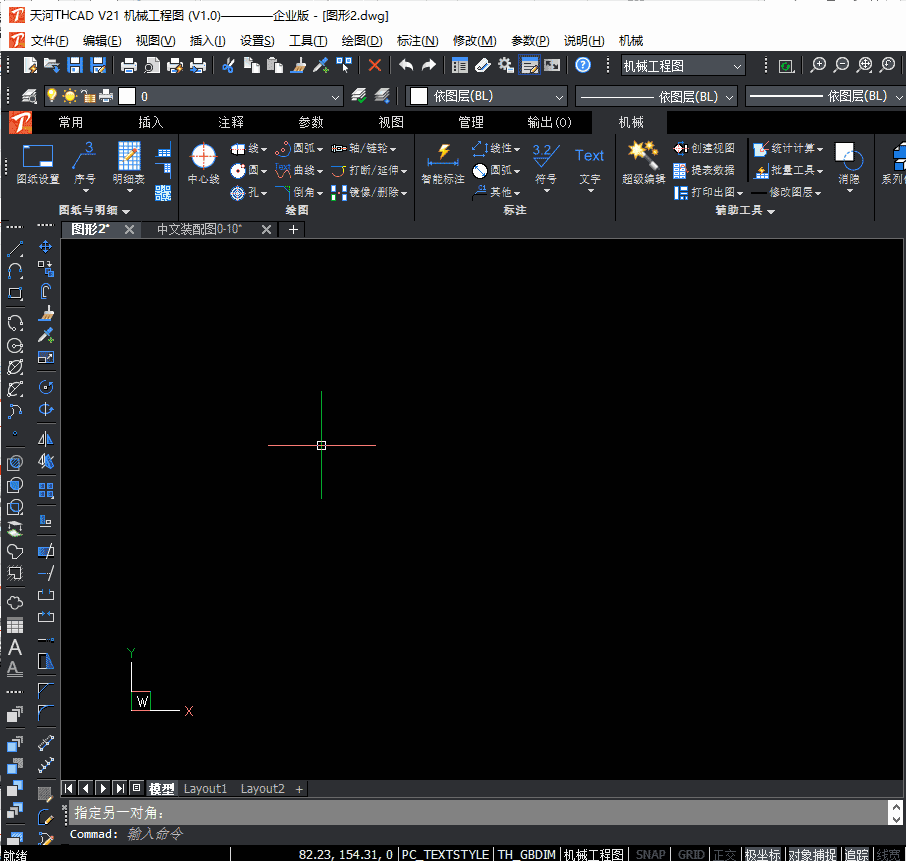Click the 统计计算 button
906x861 pixels.
pyautogui.click(x=789, y=149)
